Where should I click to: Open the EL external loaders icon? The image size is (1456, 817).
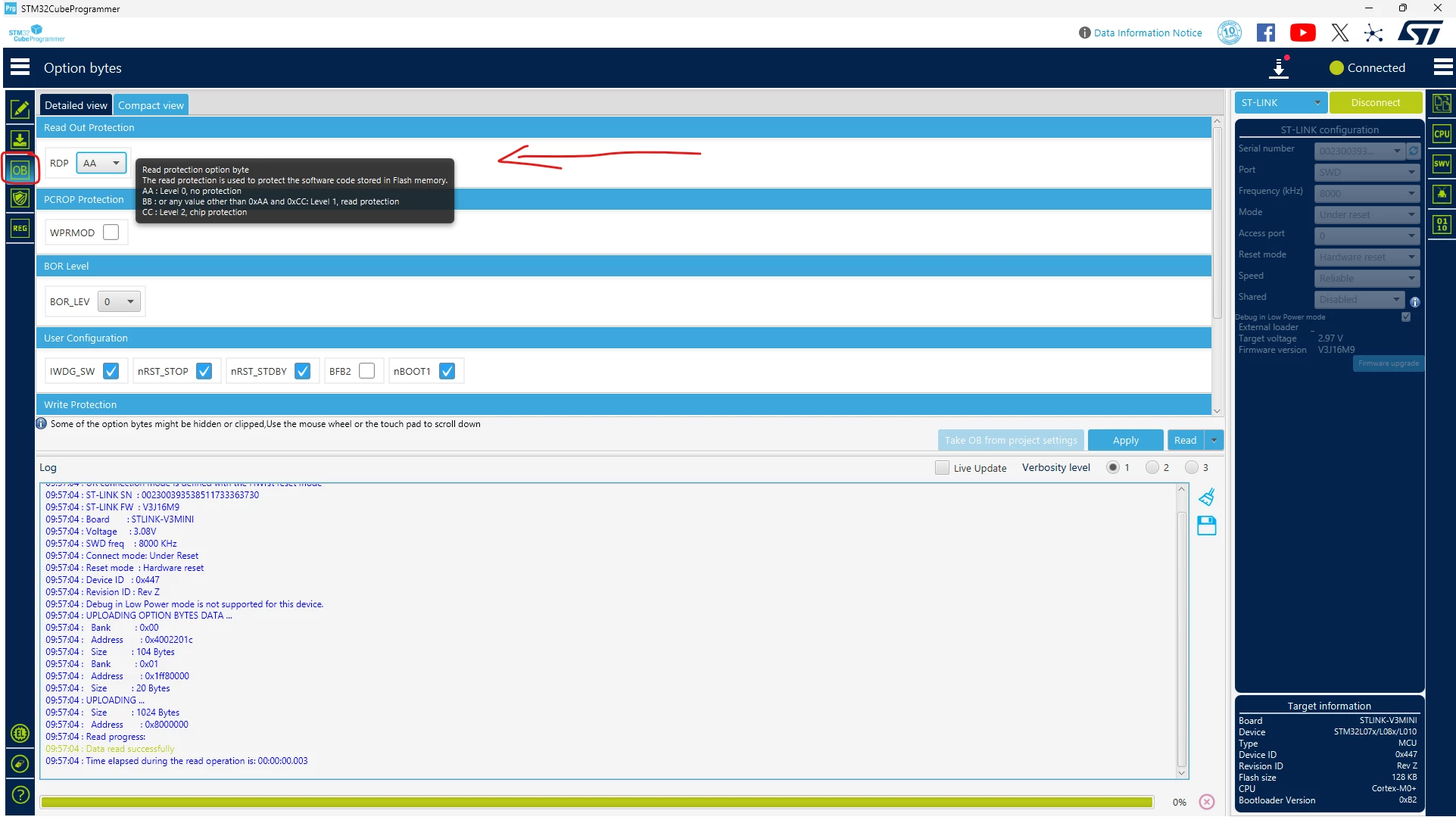[x=20, y=733]
